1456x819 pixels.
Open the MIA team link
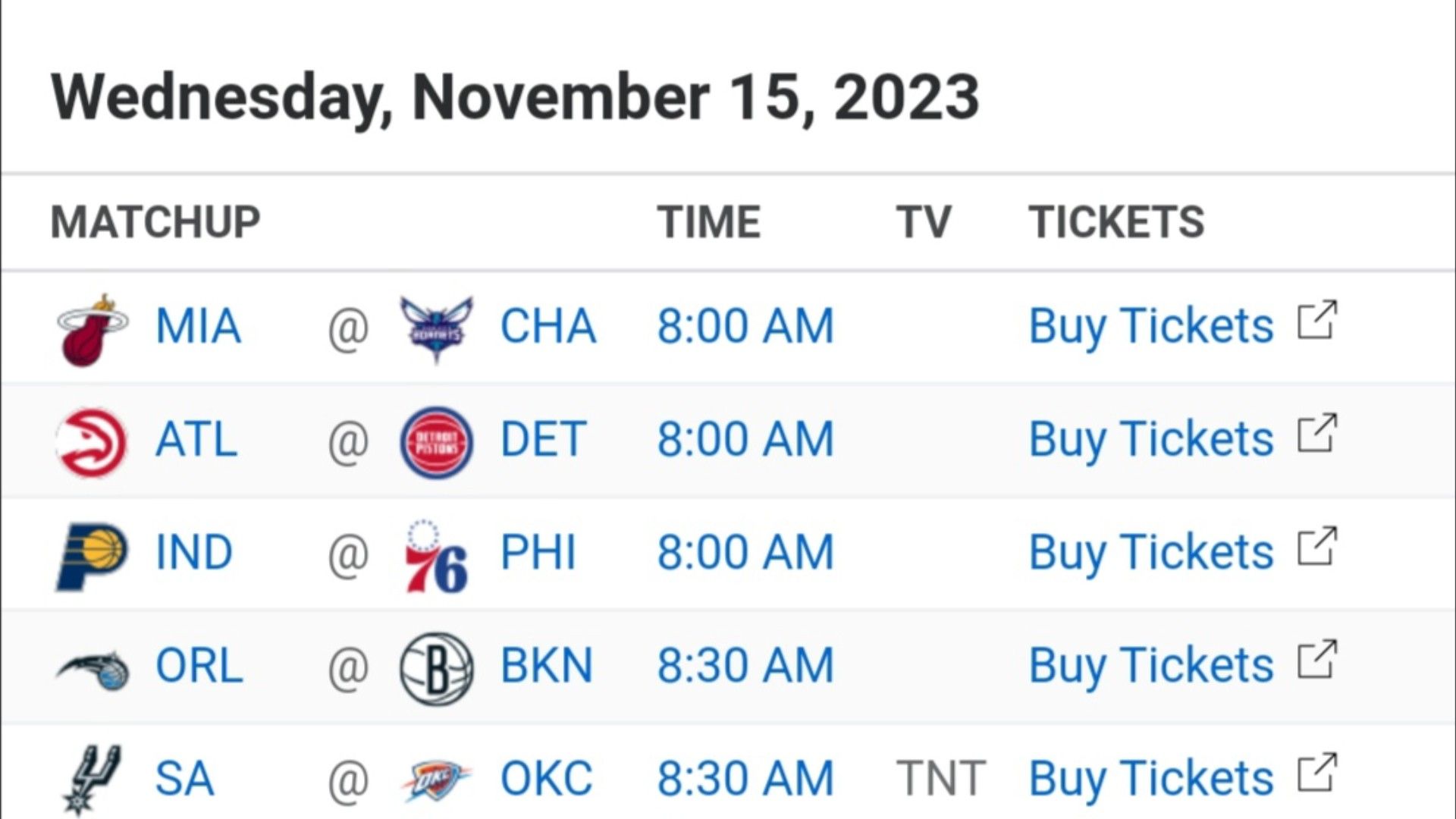198,326
